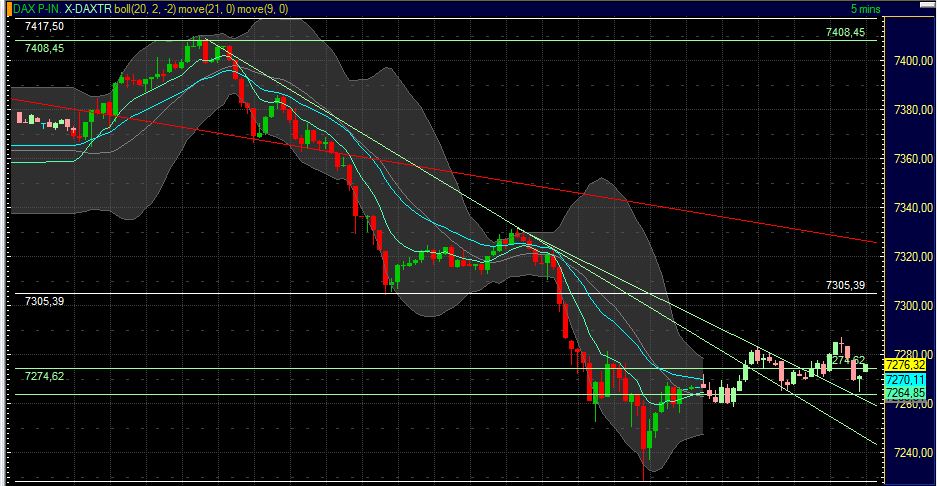This screenshot has height=486, width=937.
Task: Click the 7408,45 label above the 7400,00 tick
Action: click(845, 32)
